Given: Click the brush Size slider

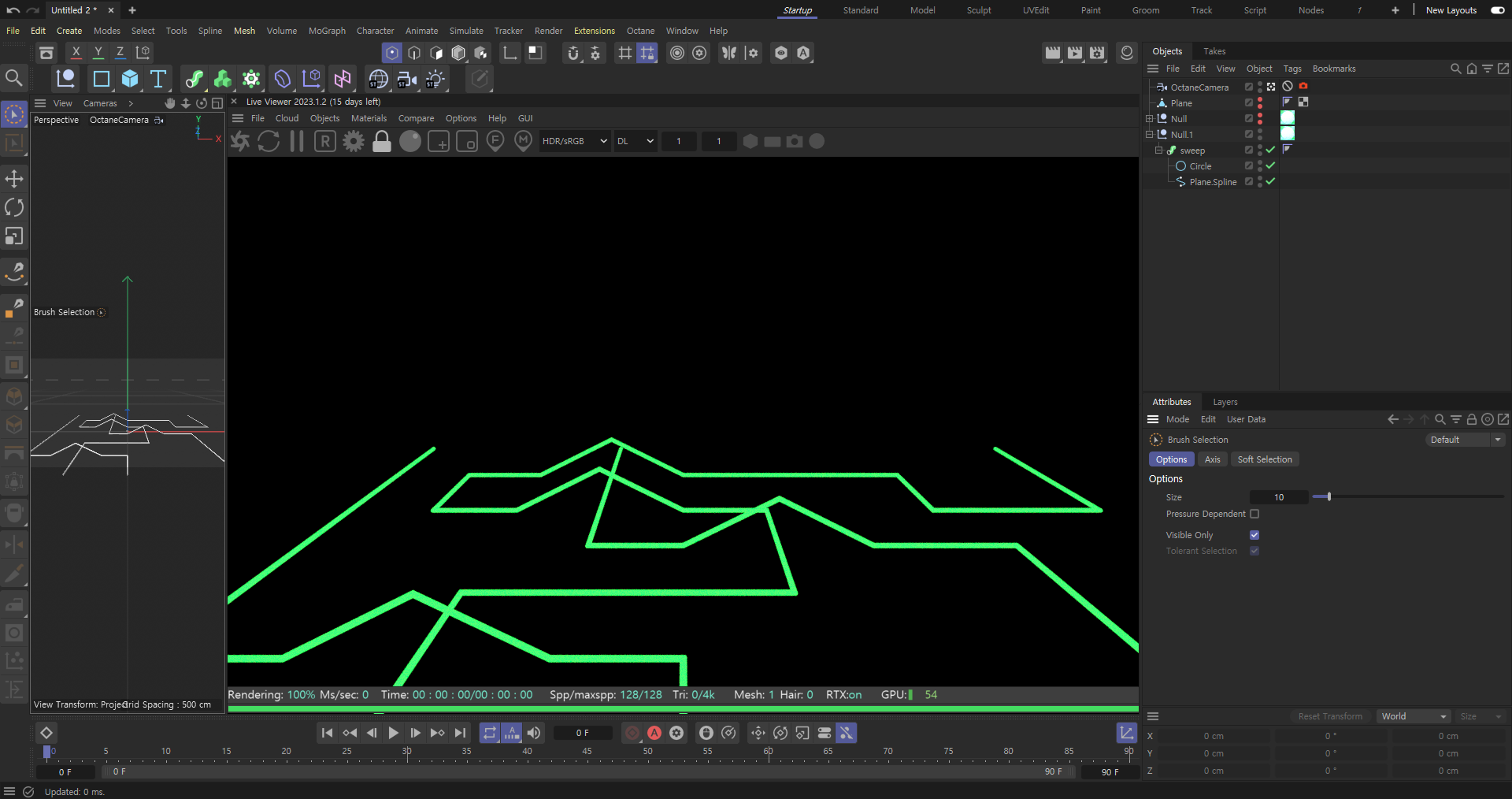Looking at the screenshot, I should click(1407, 497).
